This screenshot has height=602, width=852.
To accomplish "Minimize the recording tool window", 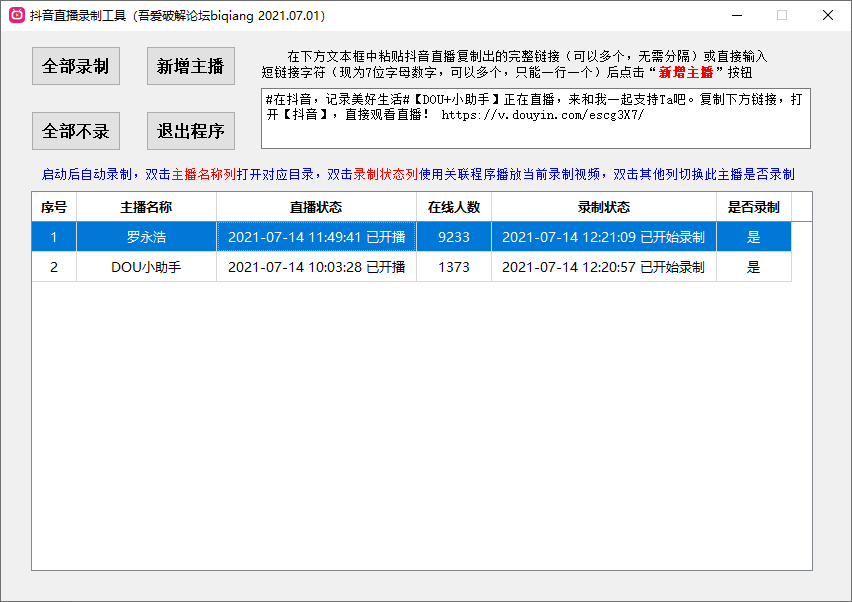I will (737, 15).
